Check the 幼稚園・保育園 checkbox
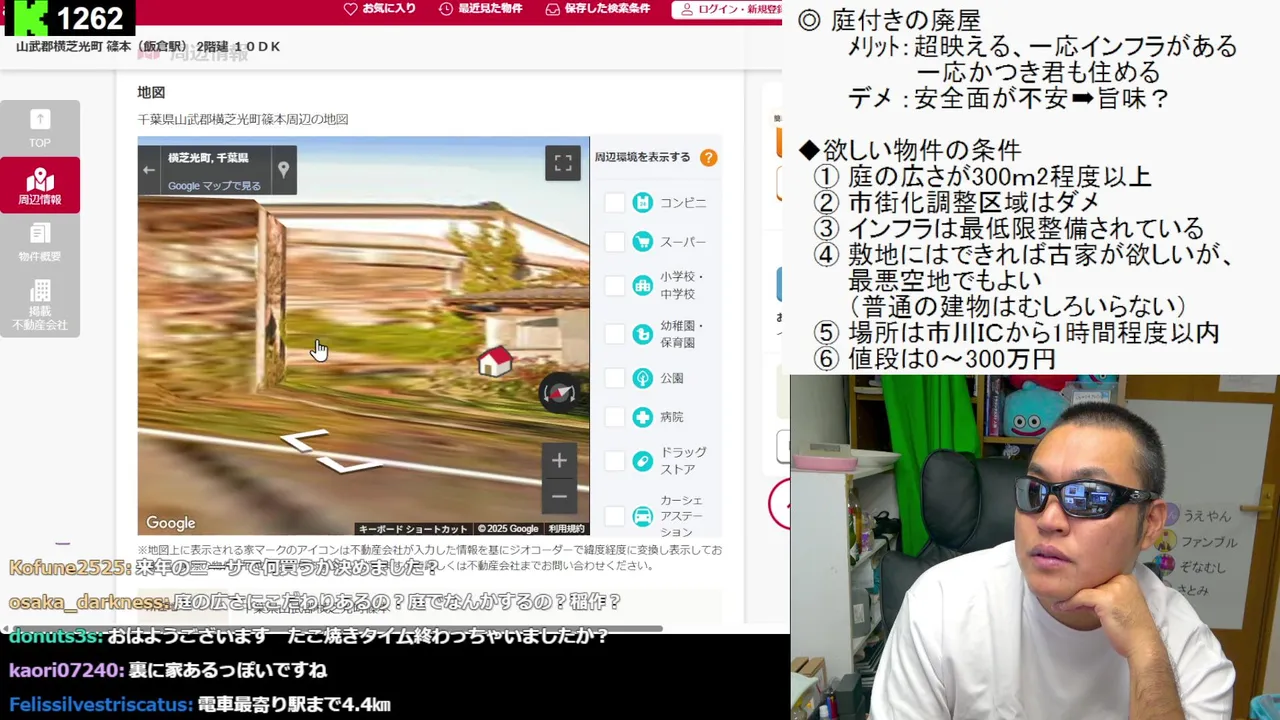Viewport: 1280px width, 720px height. 614,334
